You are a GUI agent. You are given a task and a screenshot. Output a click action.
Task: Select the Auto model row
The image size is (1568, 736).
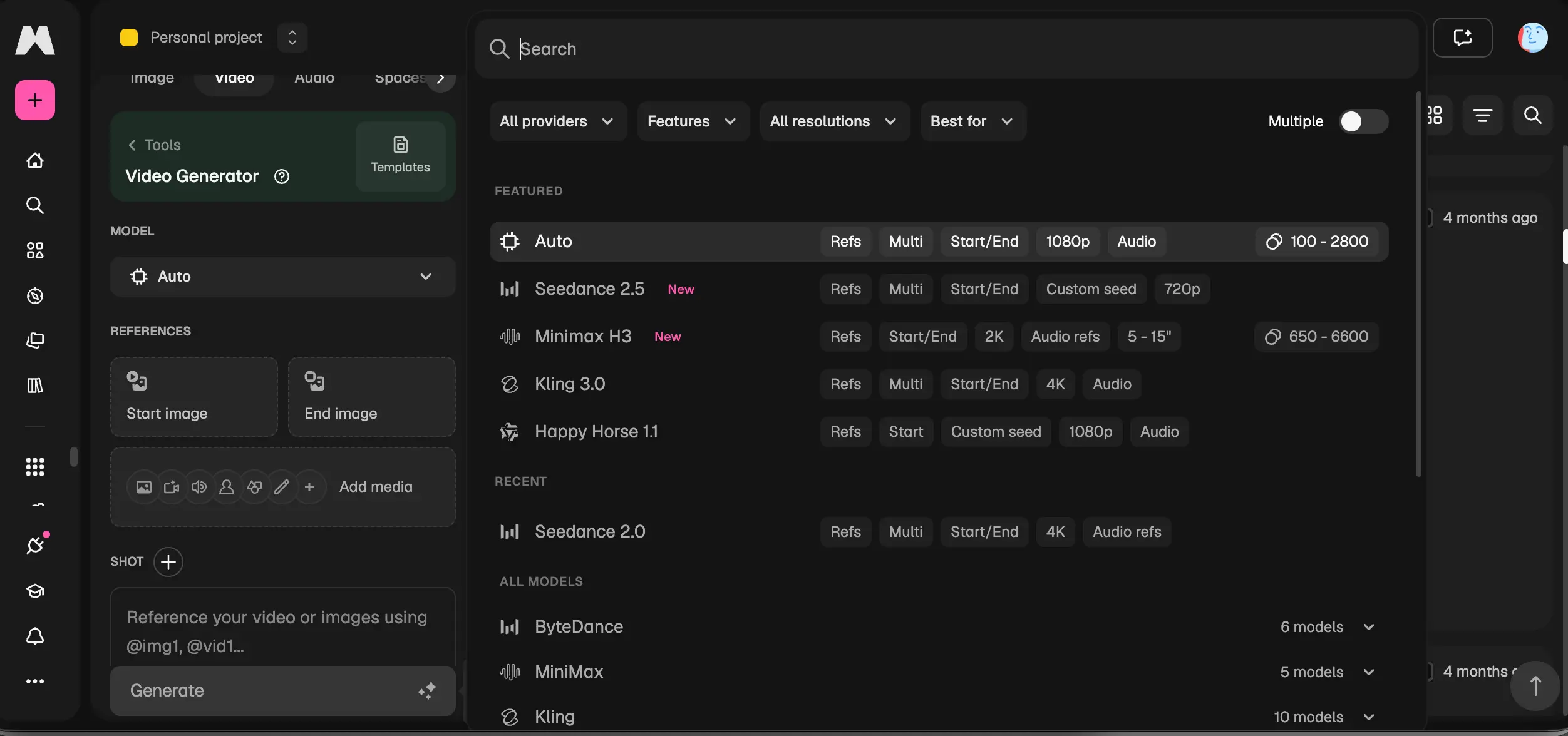tap(939, 242)
